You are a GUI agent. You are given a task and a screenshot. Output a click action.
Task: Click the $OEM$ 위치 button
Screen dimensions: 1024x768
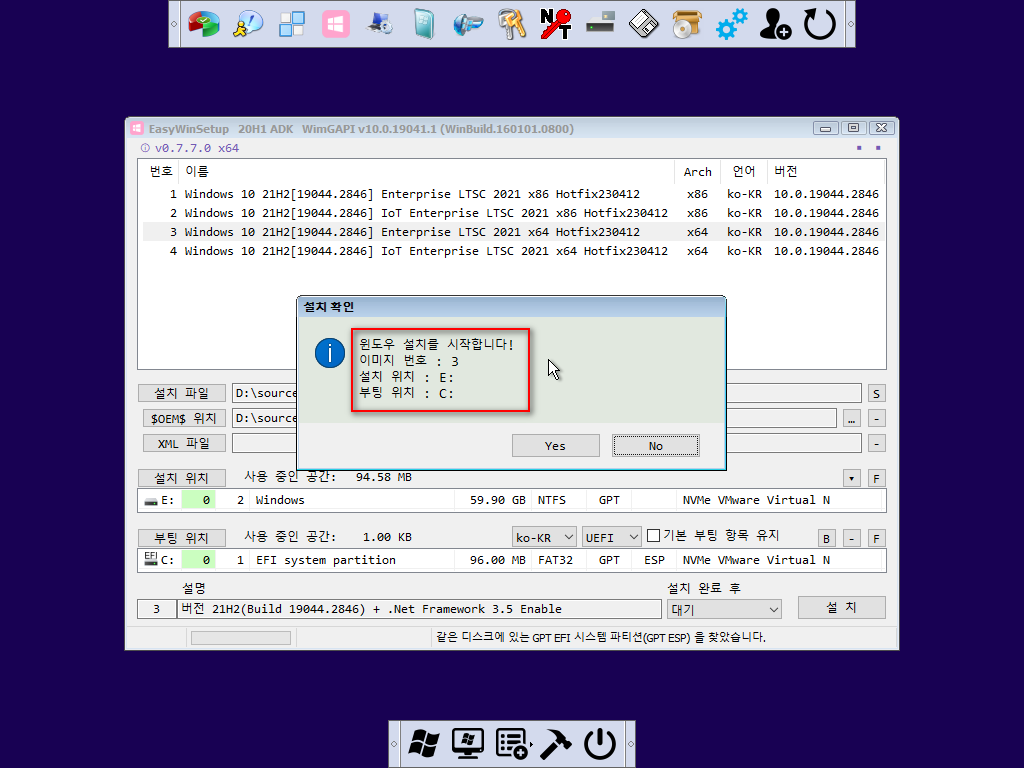[184, 418]
